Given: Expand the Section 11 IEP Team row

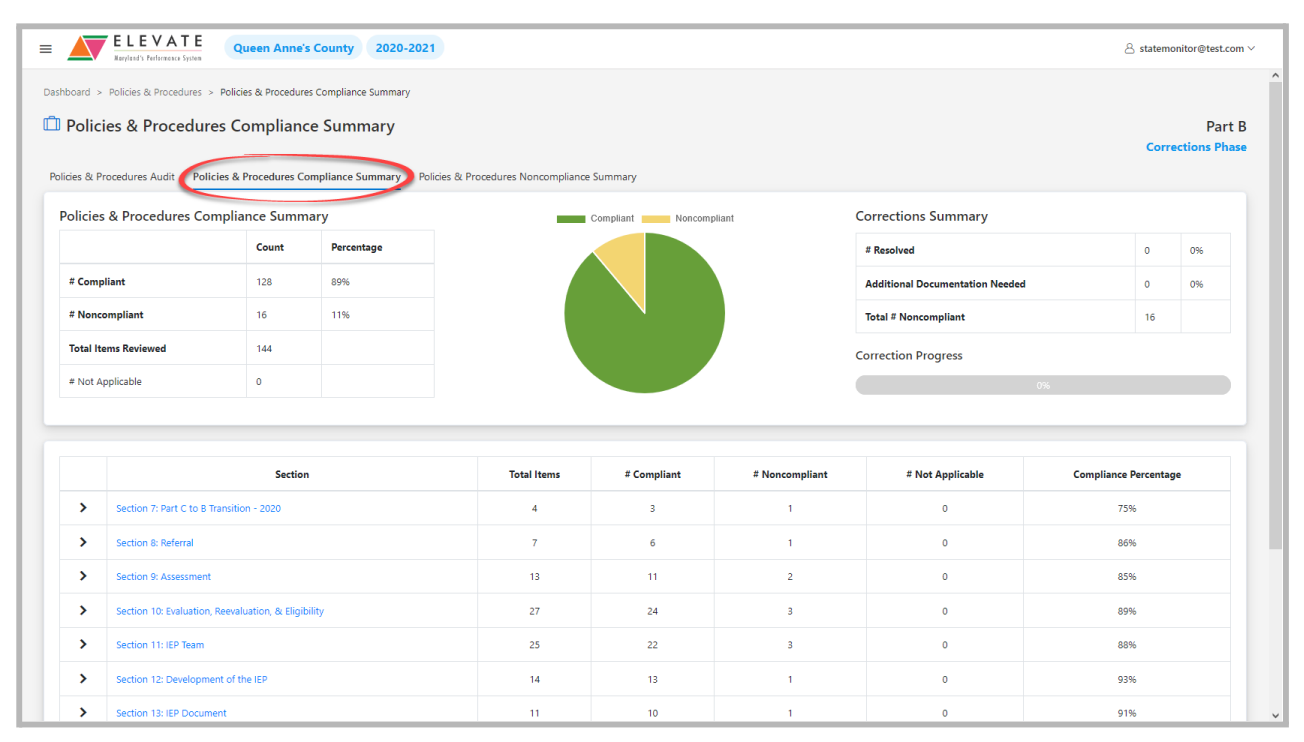Looking at the screenshot, I should [83, 644].
